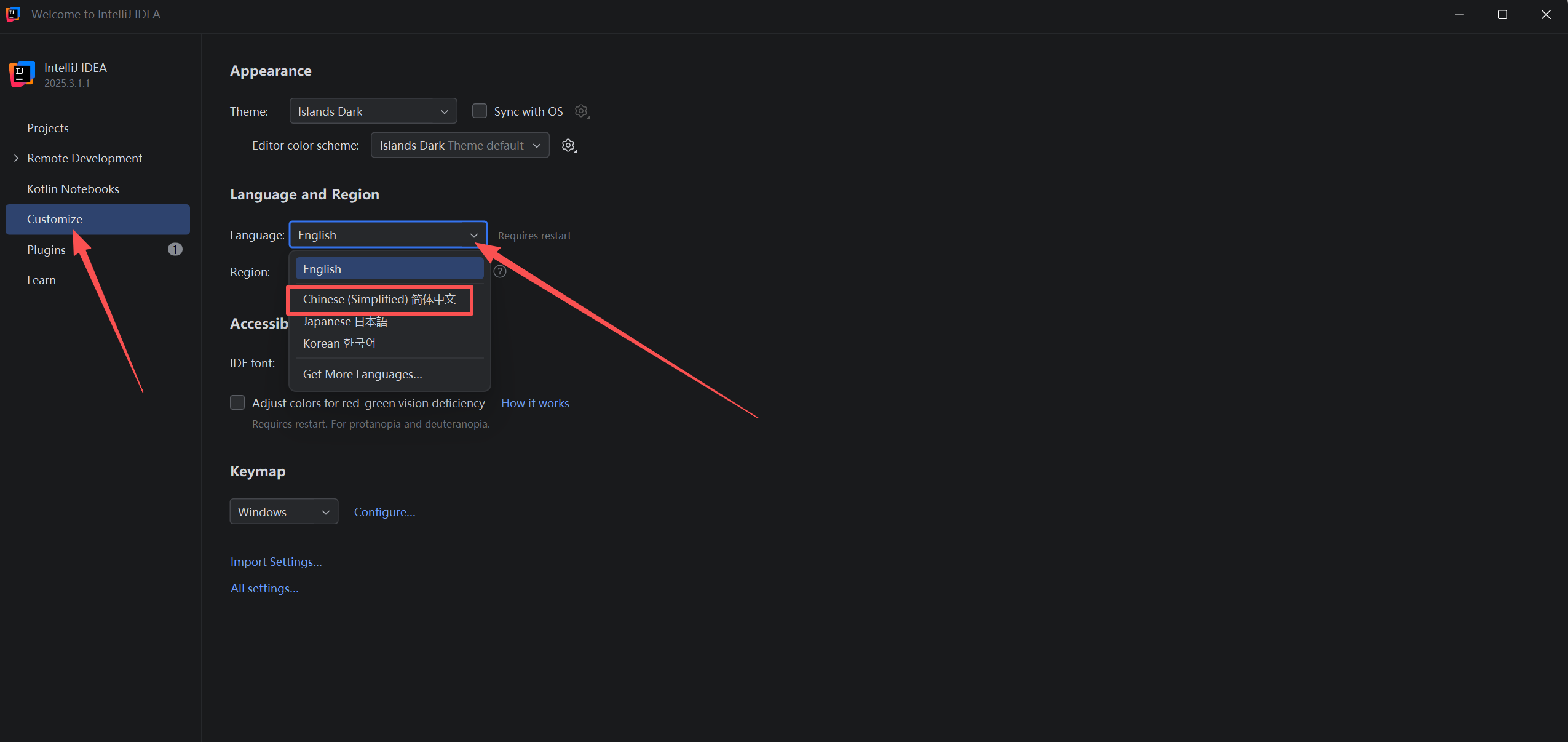The height and width of the screenshot is (742, 1568).
Task: Open editor color scheme gear settings
Action: click(x=568, y=146)
